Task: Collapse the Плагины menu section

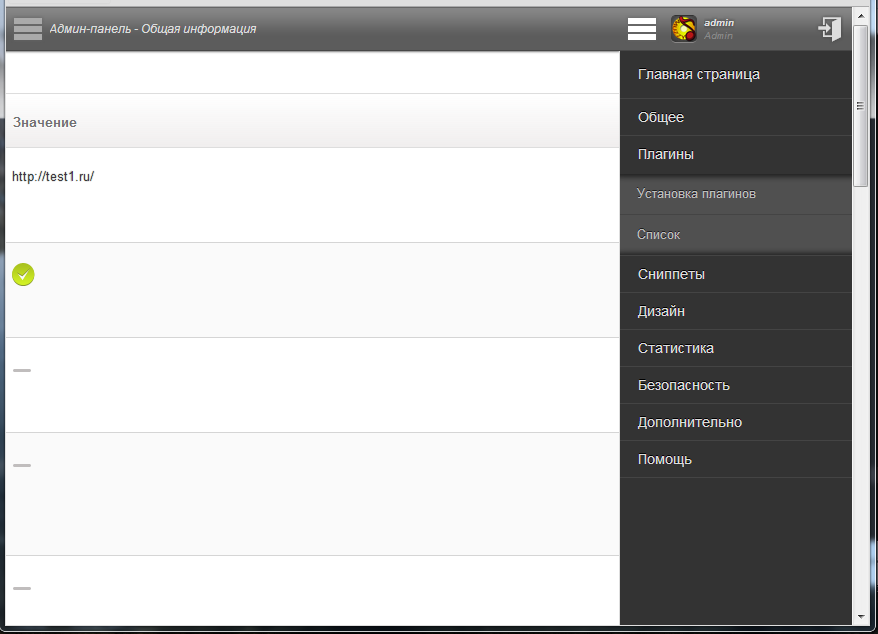Action: (736, 155)
